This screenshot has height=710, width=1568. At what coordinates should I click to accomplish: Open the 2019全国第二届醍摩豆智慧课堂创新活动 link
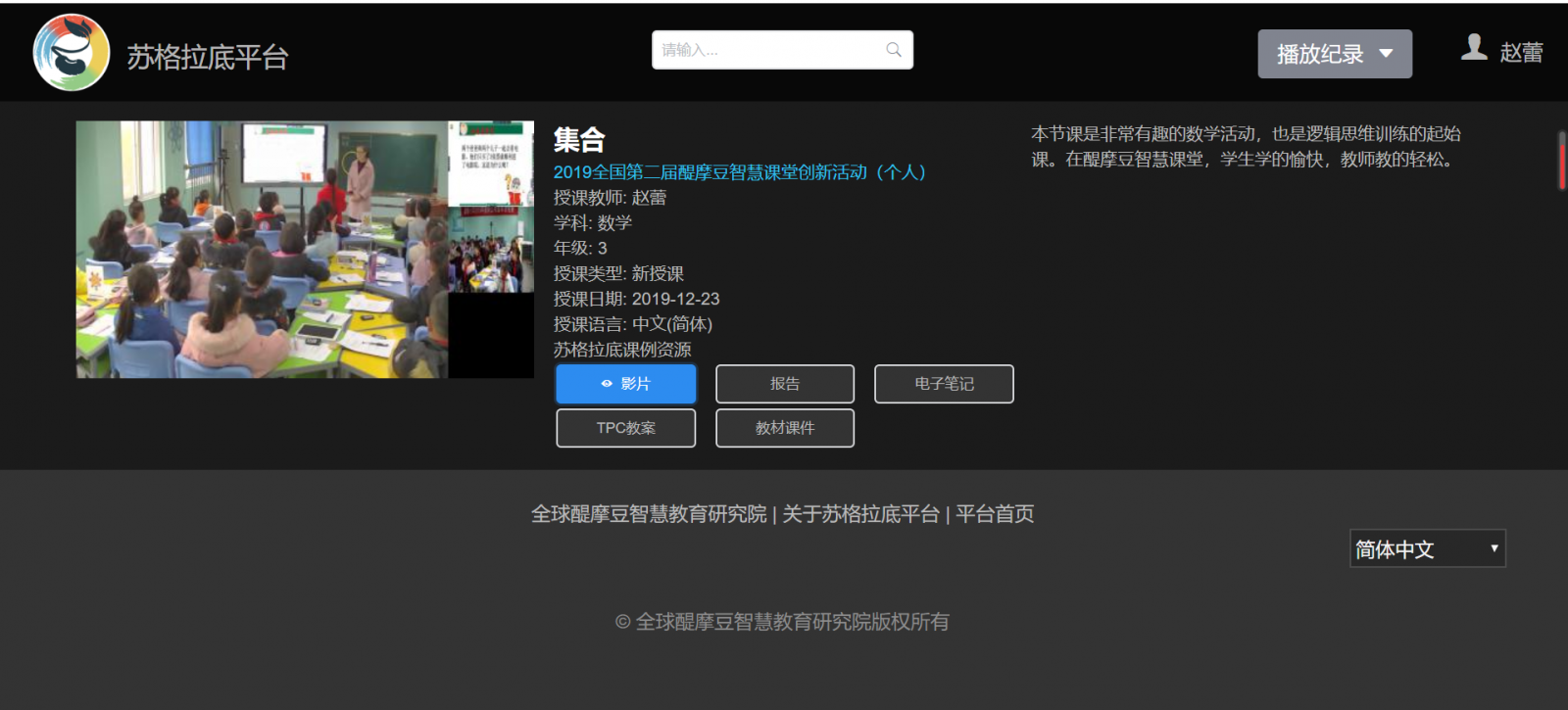coord(739,172)
